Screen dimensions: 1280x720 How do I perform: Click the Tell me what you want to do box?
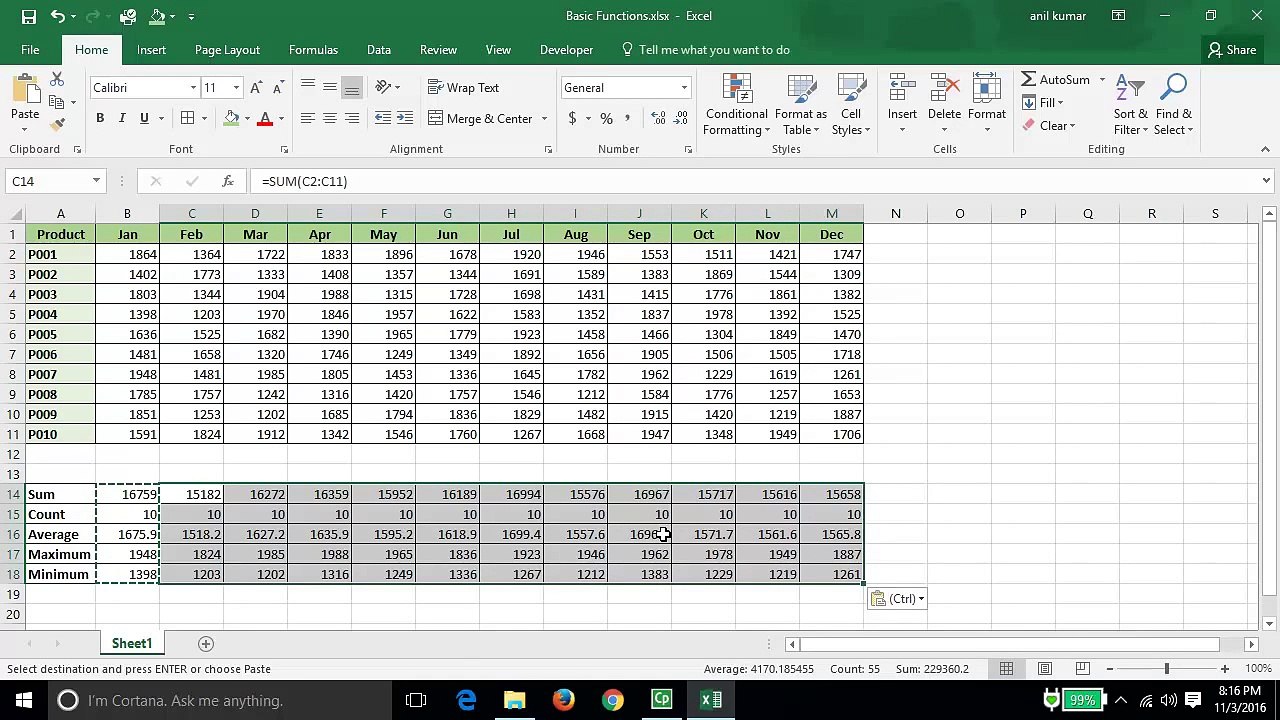[x=705, y=50]
